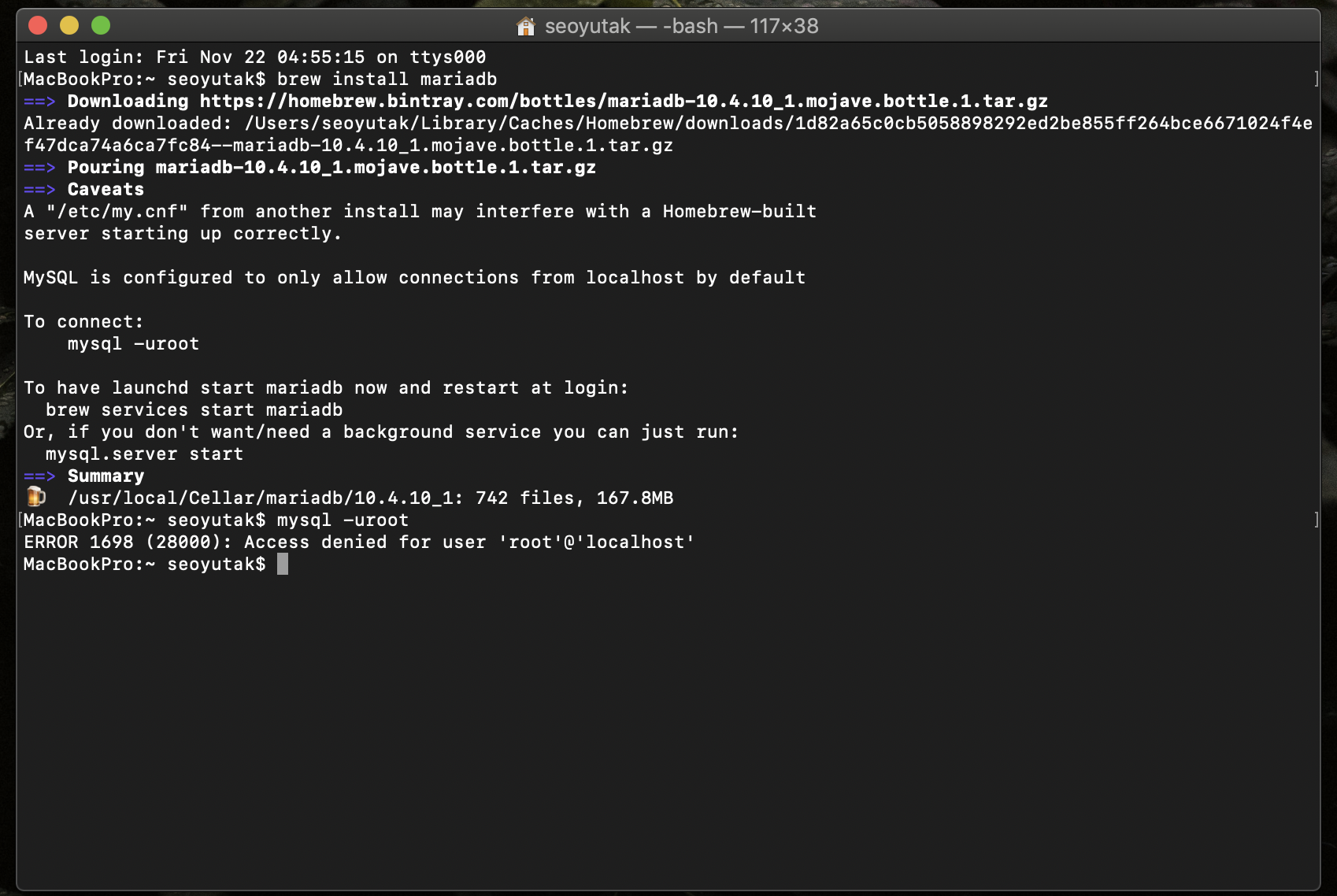Image resolution: width=1337 pixels, height=896 pixels.
Task: Close the Terminal window with red button
Action: (x=38, y=26)
